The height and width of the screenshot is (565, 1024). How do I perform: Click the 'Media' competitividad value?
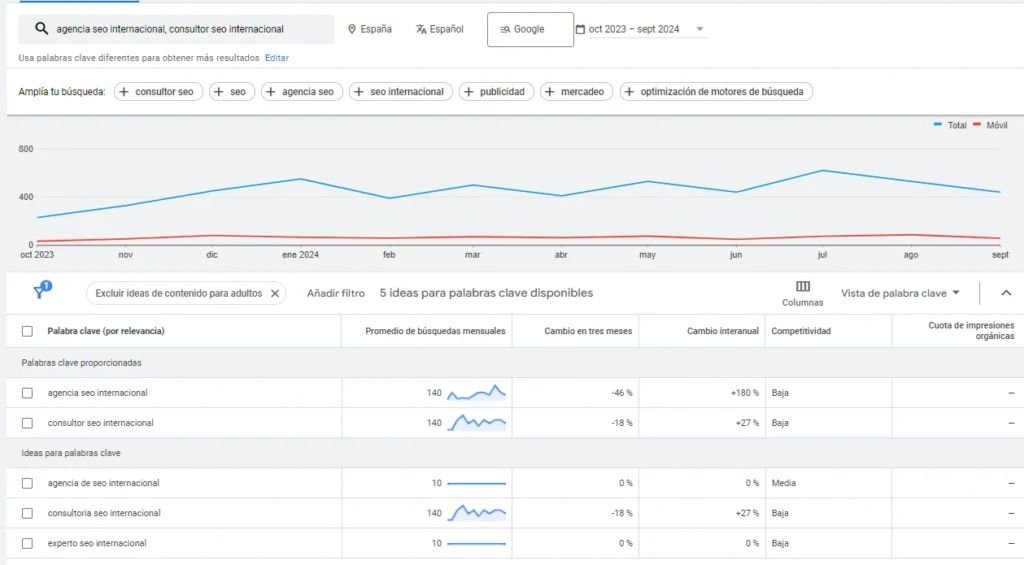click(784, 483)
